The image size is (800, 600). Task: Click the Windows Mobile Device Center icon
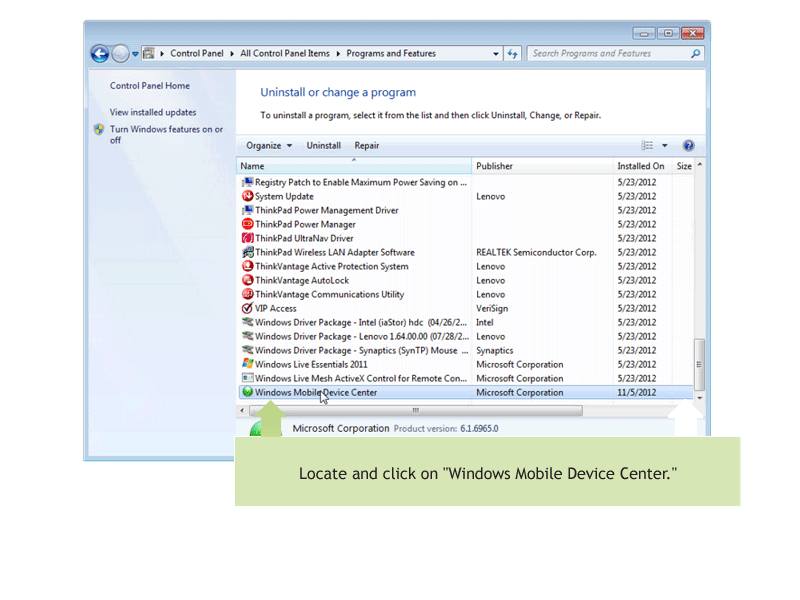pyautogui.click(x=247, y=392)
